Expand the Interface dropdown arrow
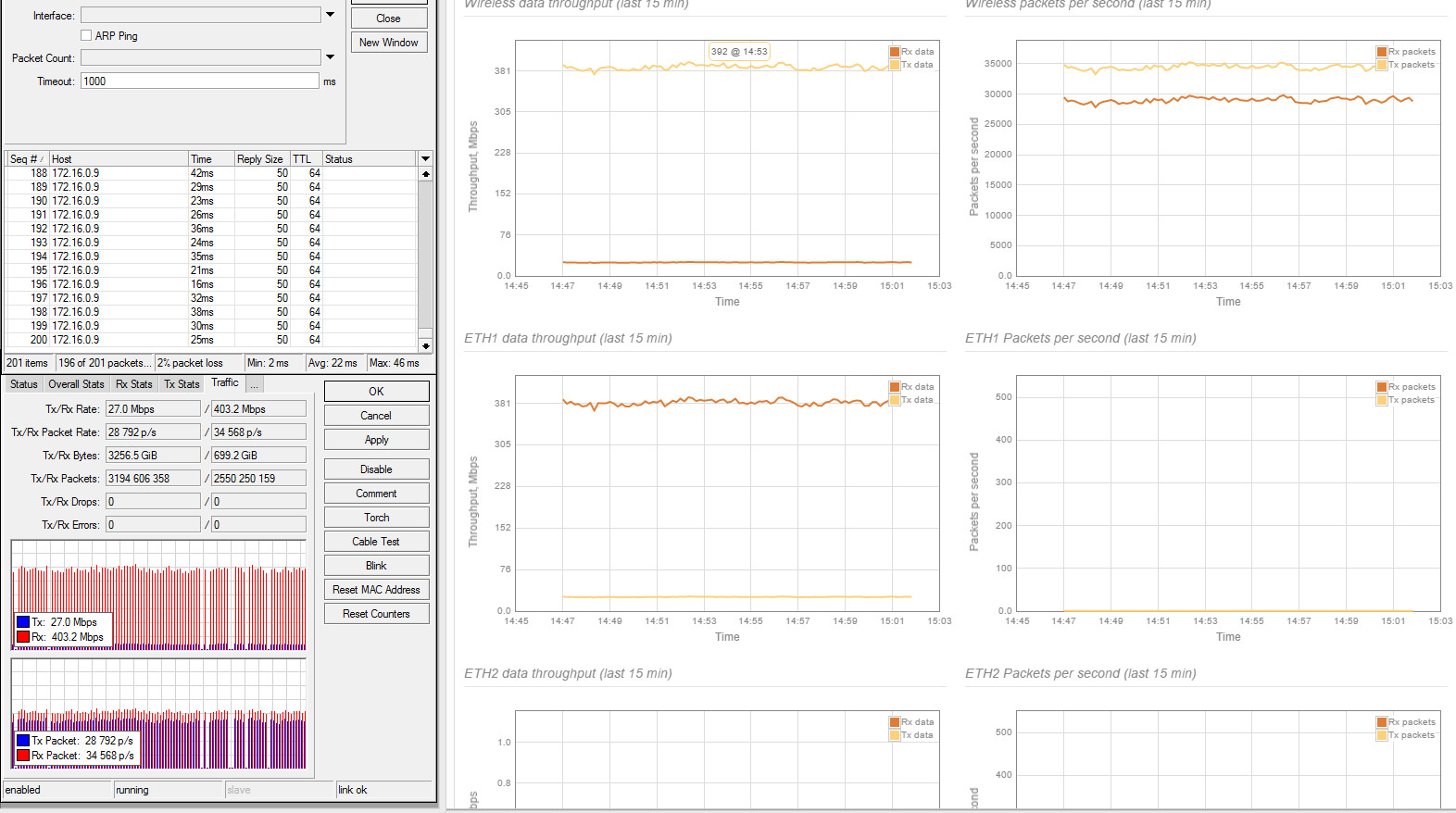 330,15
